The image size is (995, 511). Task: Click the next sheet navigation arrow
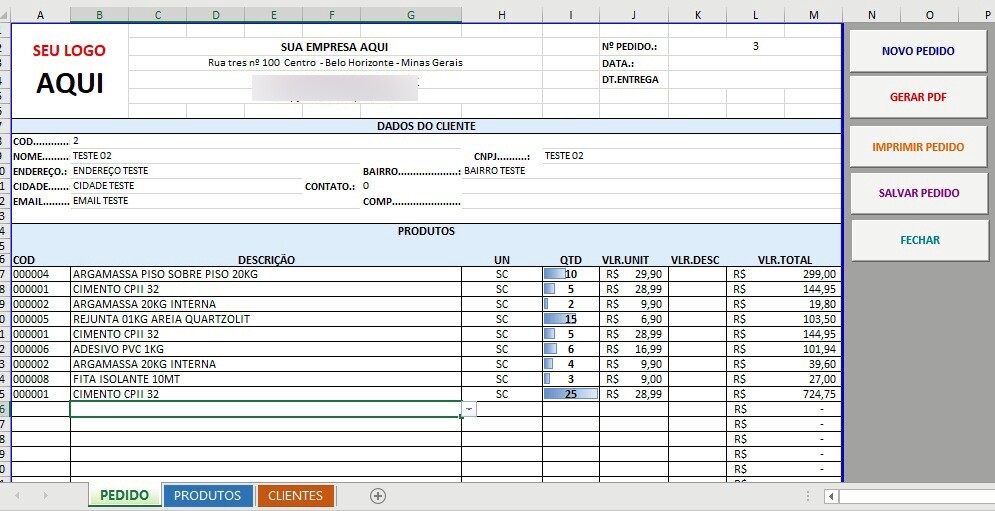(x=45, y=496)
